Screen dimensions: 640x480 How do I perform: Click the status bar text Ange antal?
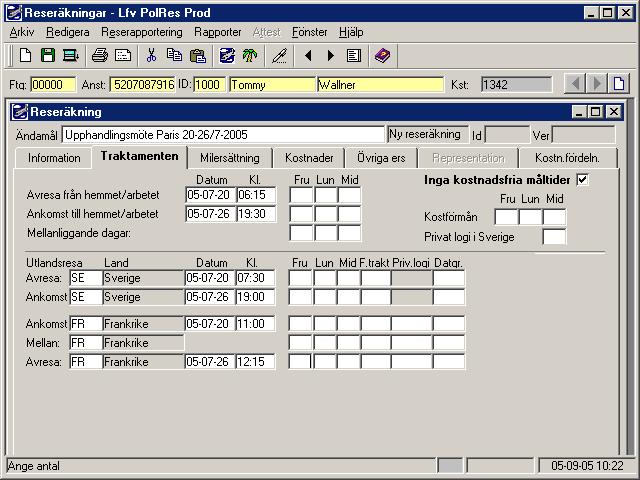point(33,466)
